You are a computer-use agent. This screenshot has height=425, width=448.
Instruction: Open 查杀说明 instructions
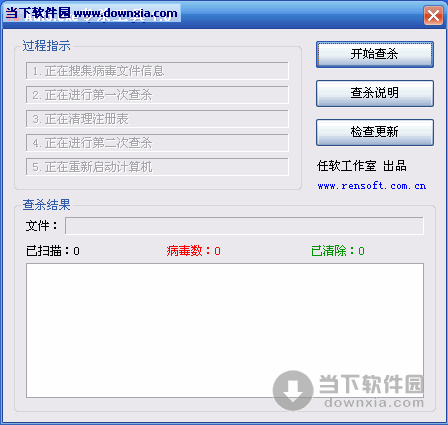pyautogui.click(x=375, y=93)
